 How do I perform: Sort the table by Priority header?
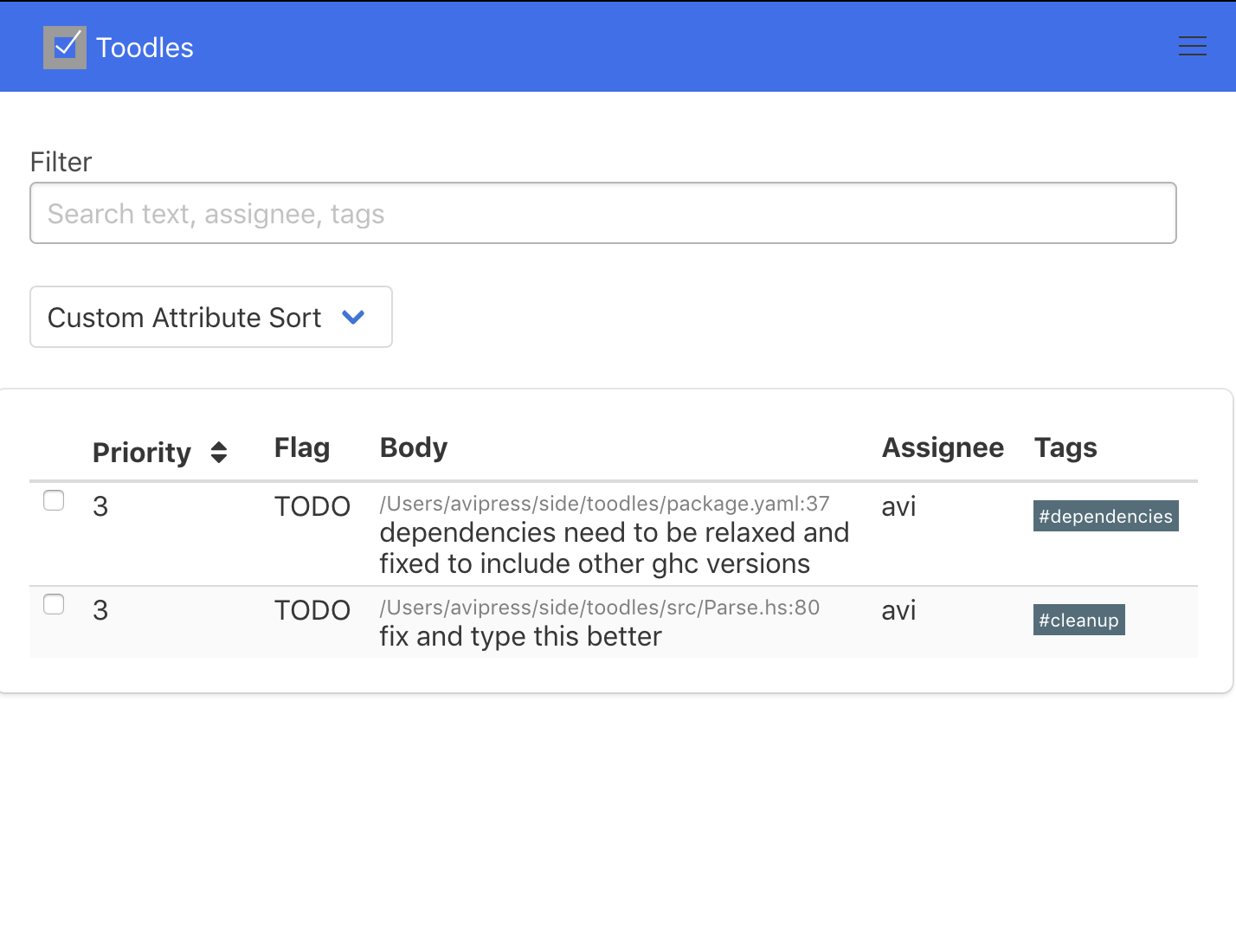pyautogui.click(x=142, y=453)
